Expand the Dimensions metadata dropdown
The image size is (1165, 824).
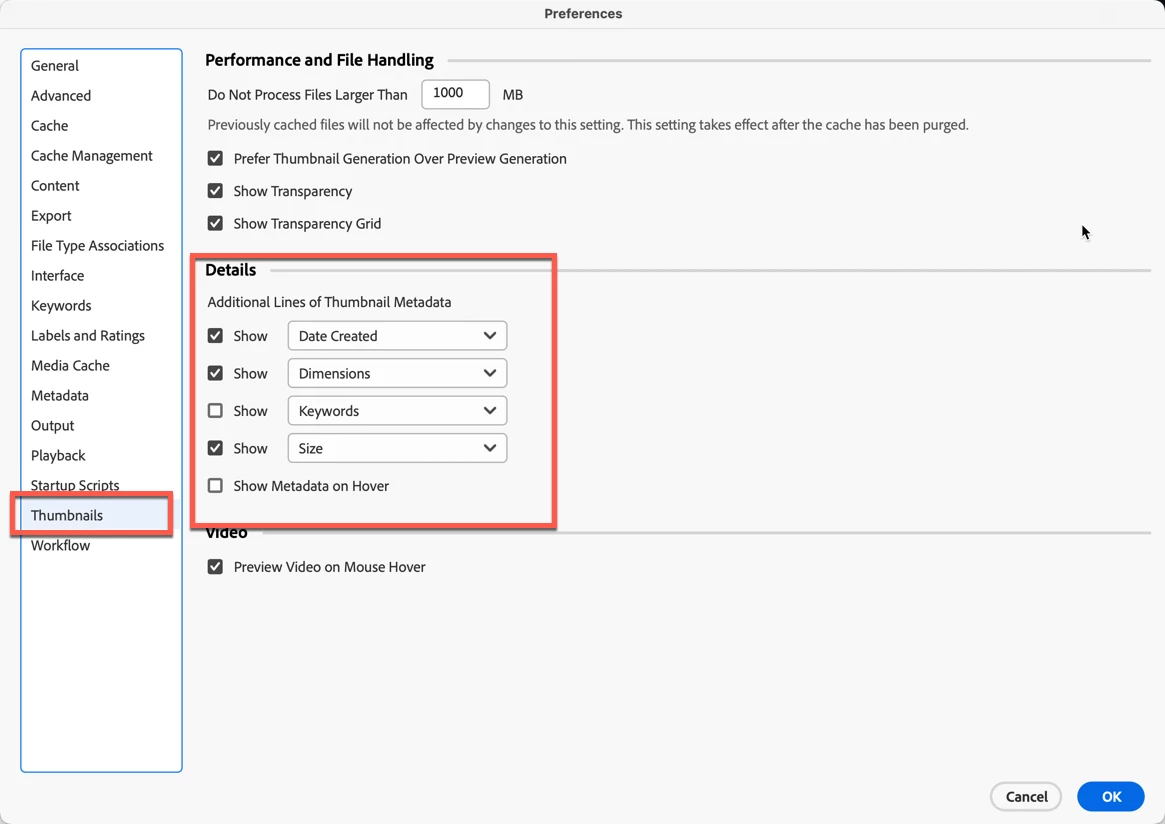pos(397,374)
